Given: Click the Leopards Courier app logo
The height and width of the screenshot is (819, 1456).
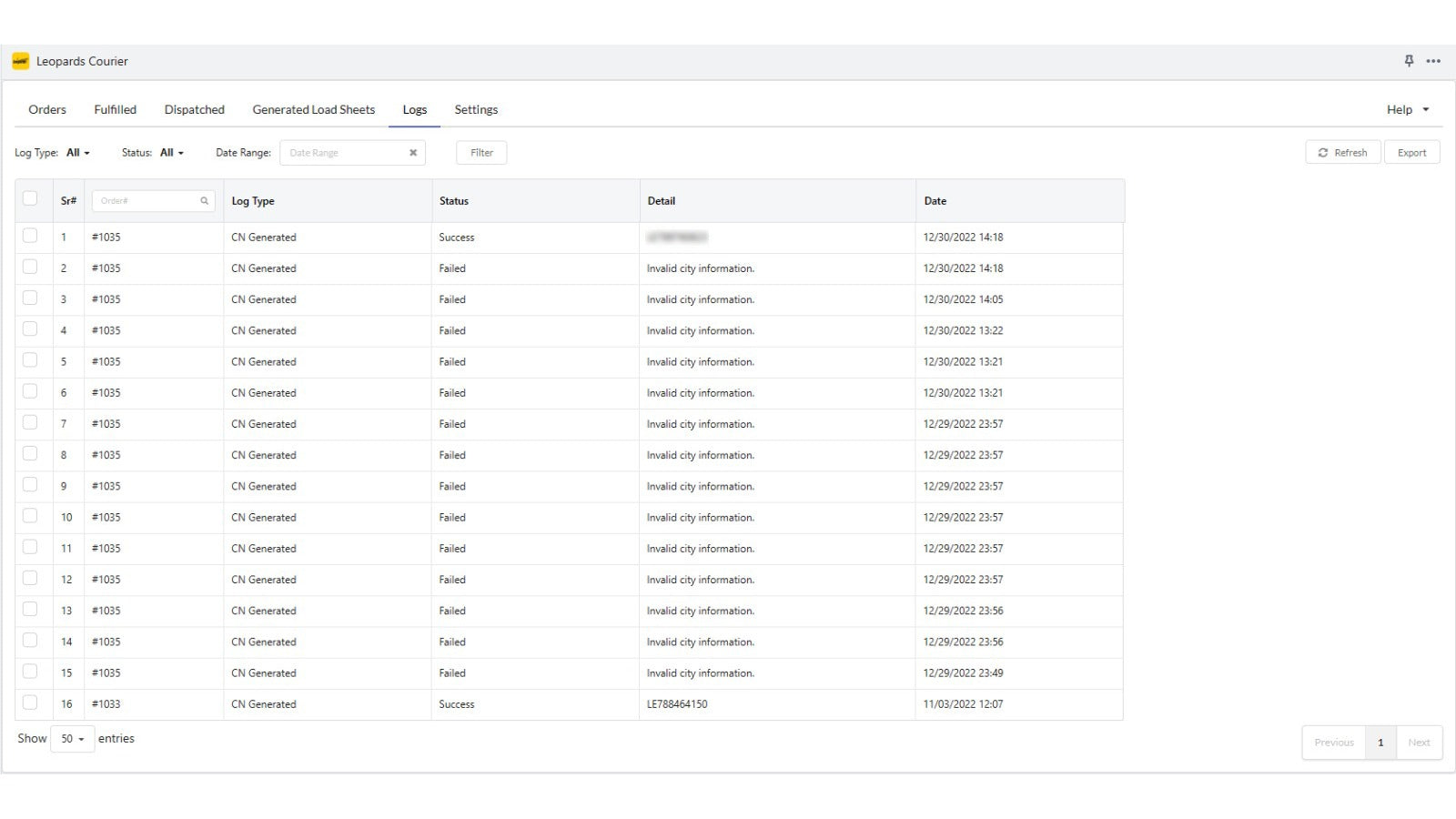Looking at the screenshot, I should 19,61.
